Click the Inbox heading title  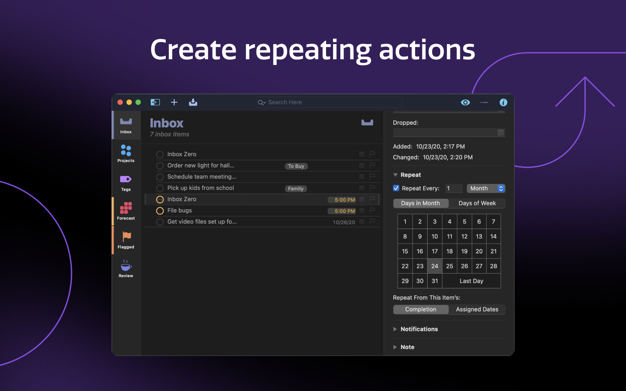(x=166, y=123)
